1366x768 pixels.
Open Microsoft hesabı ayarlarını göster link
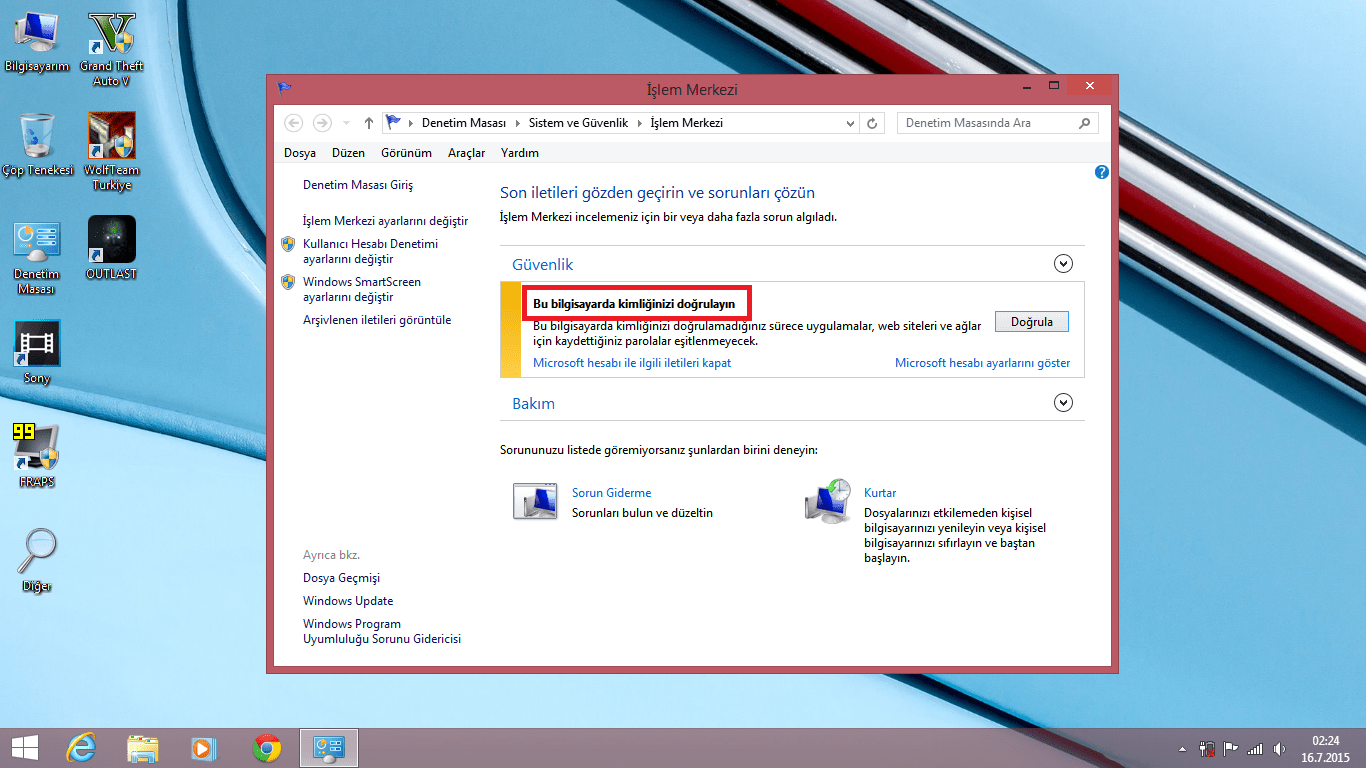pyautogui.click(x=982, y=363)
